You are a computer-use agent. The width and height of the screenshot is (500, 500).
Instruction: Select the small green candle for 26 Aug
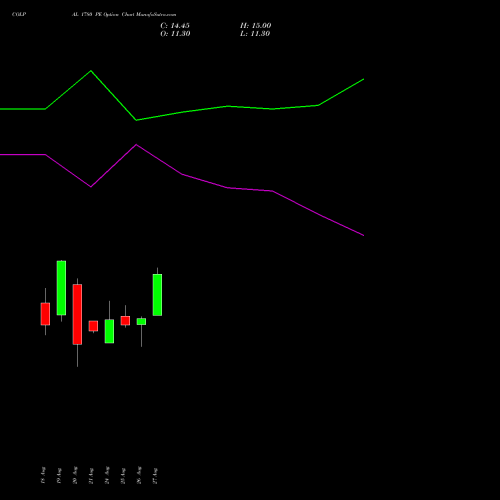(141, 322)
